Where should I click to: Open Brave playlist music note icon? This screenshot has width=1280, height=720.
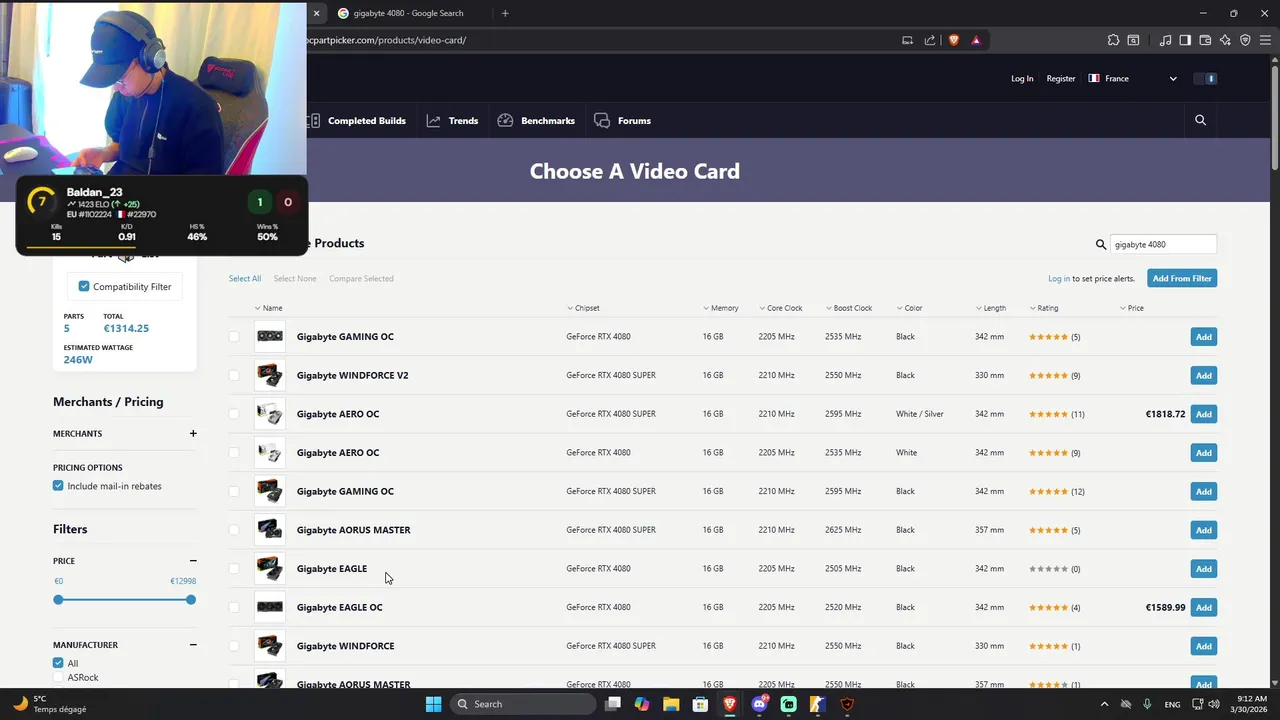click(x=1165, y=40)
